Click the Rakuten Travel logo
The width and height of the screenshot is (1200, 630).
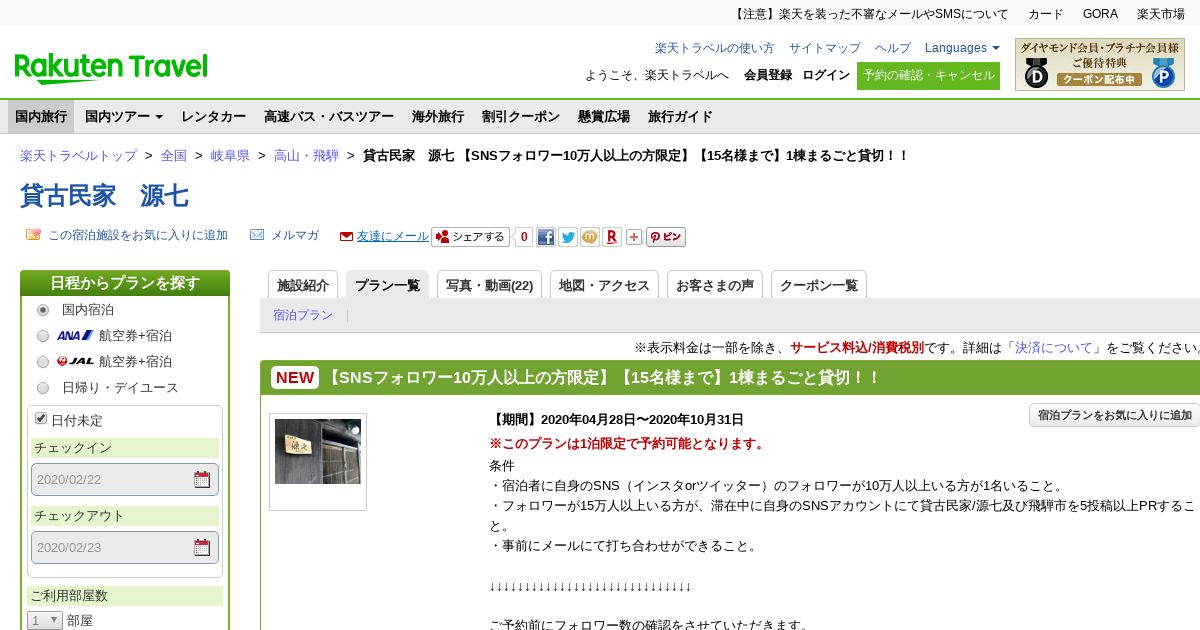(x=111, y=68)
